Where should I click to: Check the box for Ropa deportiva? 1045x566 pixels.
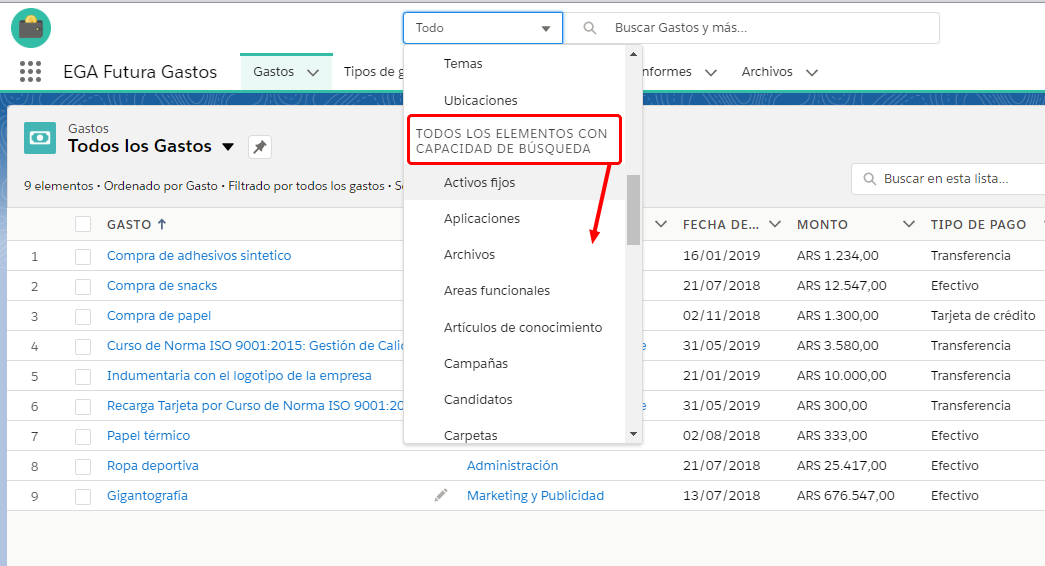tap(83, 466)
